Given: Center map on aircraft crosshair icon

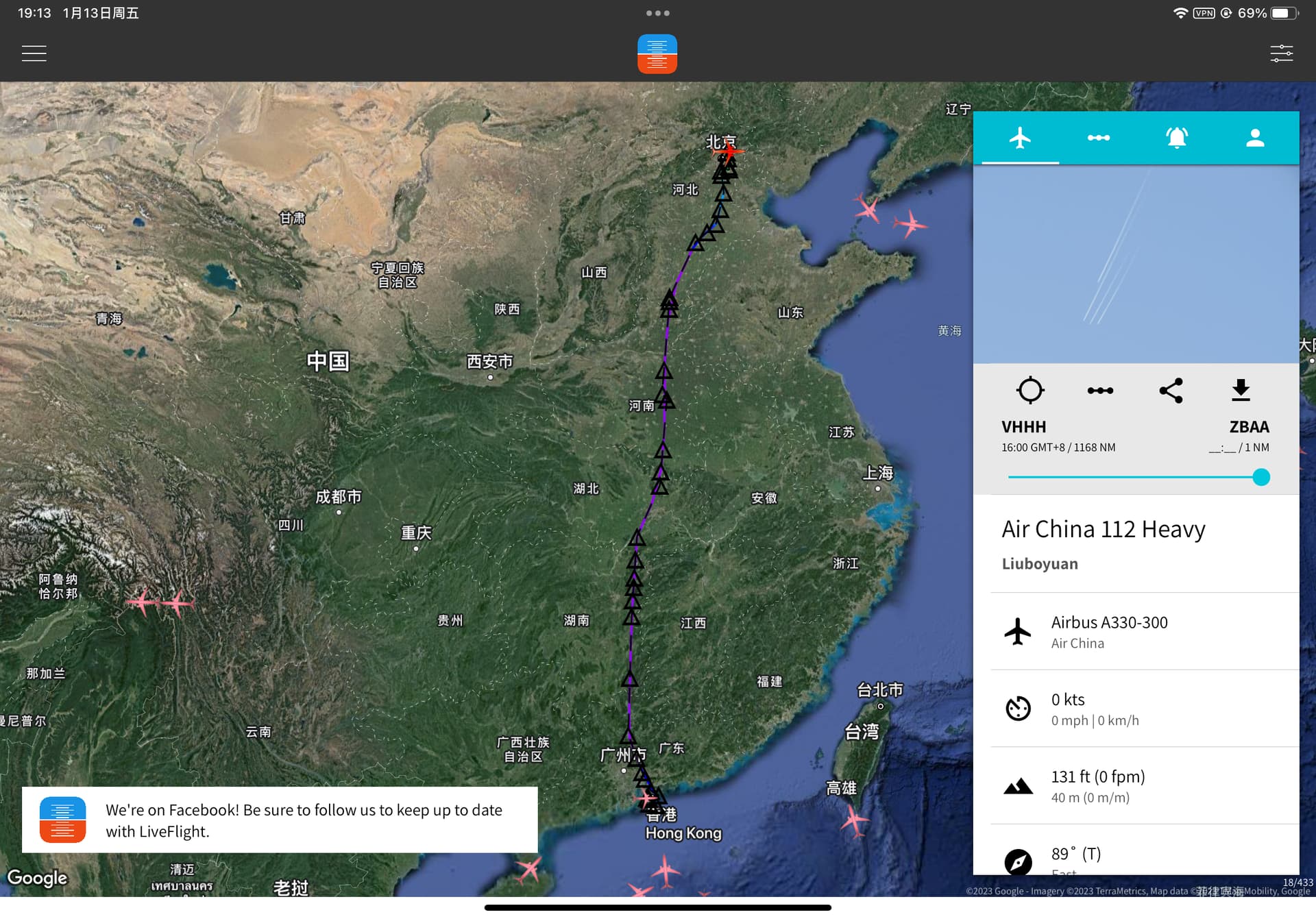Looking at the screenshot, I should pos(1029,390).
